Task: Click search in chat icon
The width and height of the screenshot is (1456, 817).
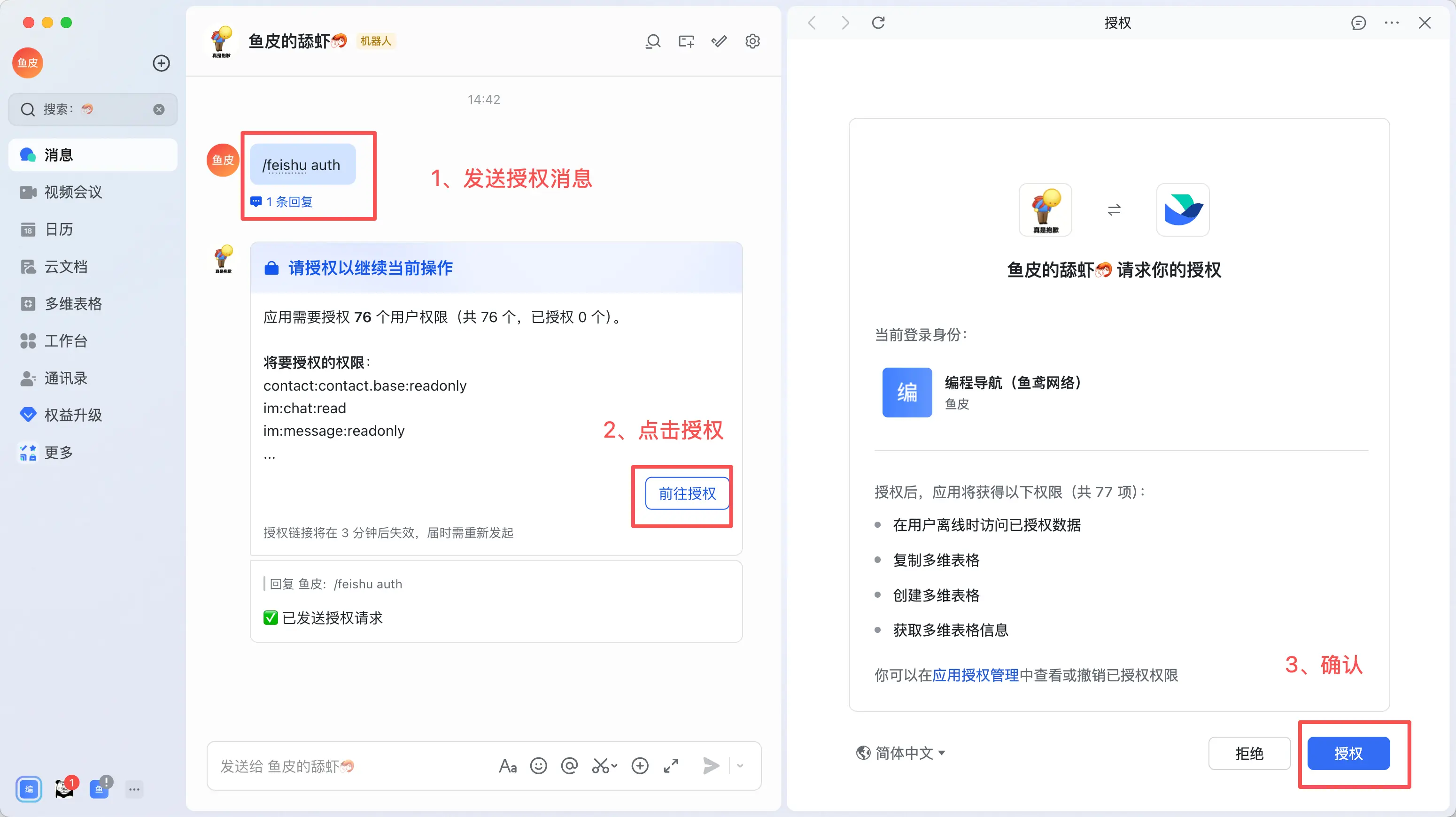Action: click(653, 41)
